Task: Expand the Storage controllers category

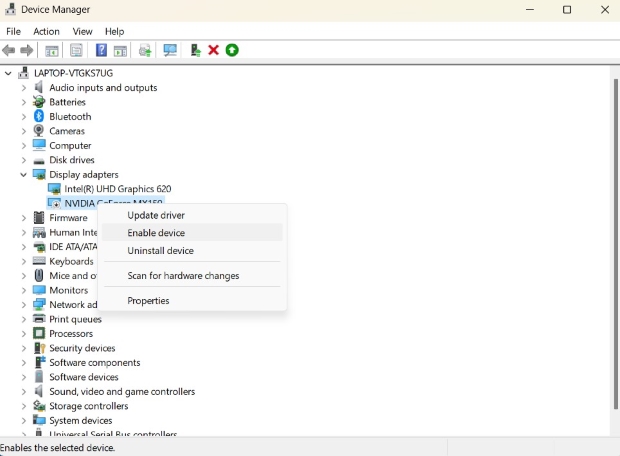Action: point(24,407)
